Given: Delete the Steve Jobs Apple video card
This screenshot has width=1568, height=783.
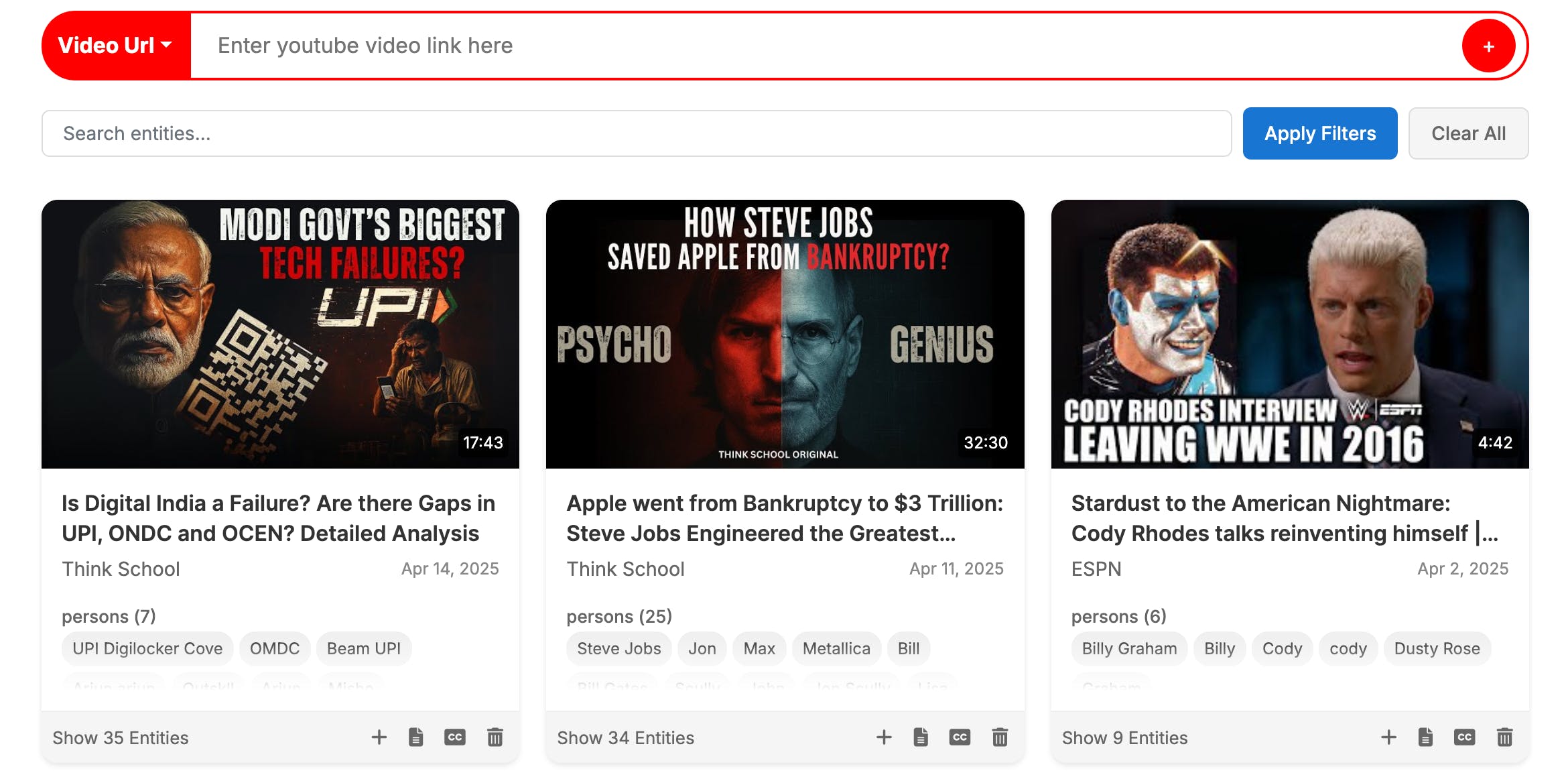Looking at the screenshot, I should coord(1000,737).
